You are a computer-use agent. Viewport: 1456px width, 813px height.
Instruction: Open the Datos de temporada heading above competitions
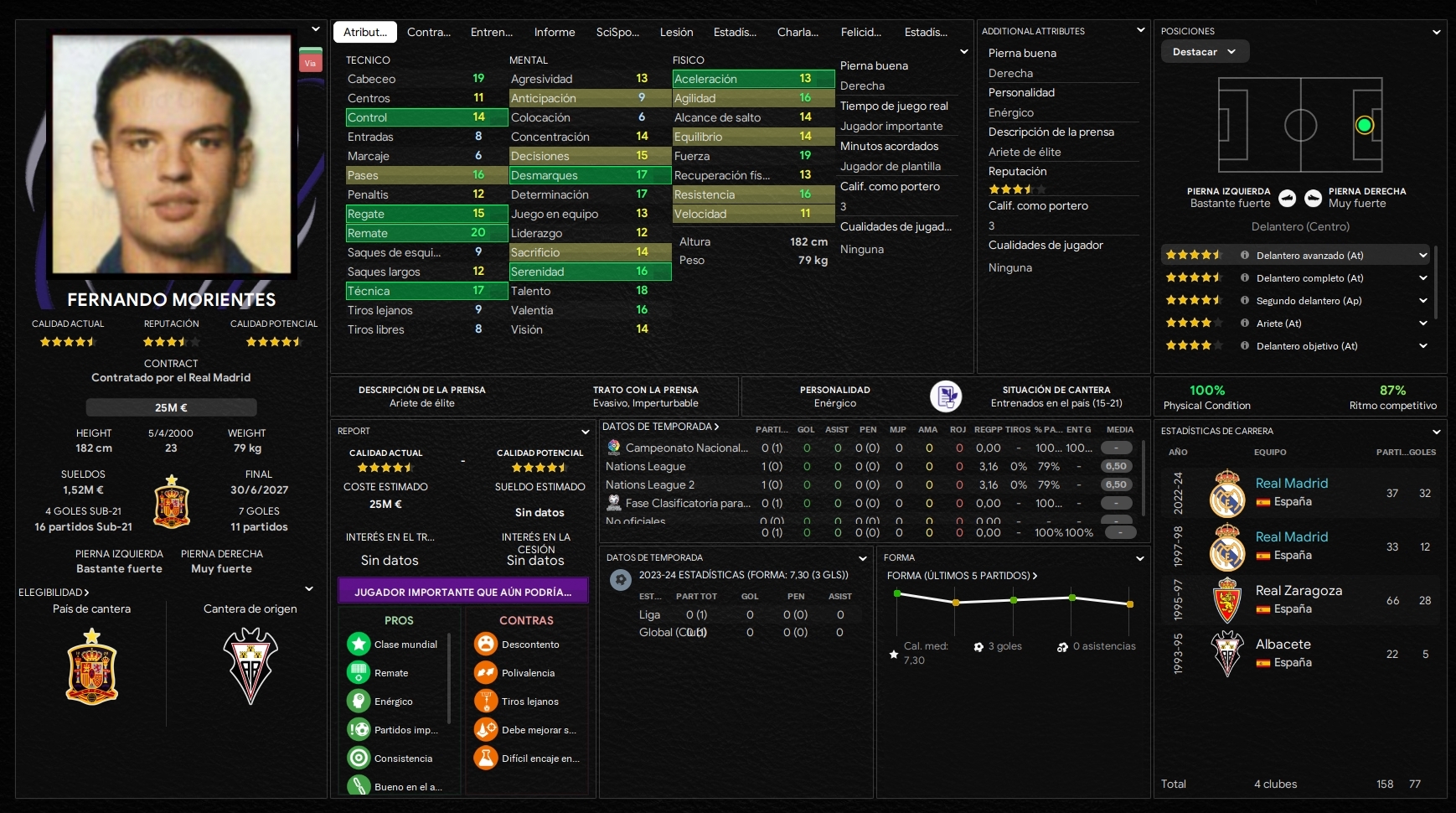point(661,427)
